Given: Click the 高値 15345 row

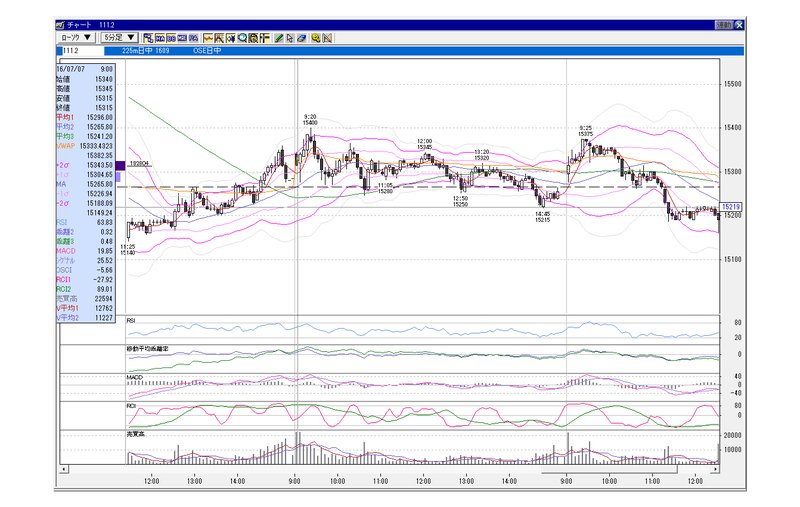Looking at the screenshot, I should (x=85, y=89).
